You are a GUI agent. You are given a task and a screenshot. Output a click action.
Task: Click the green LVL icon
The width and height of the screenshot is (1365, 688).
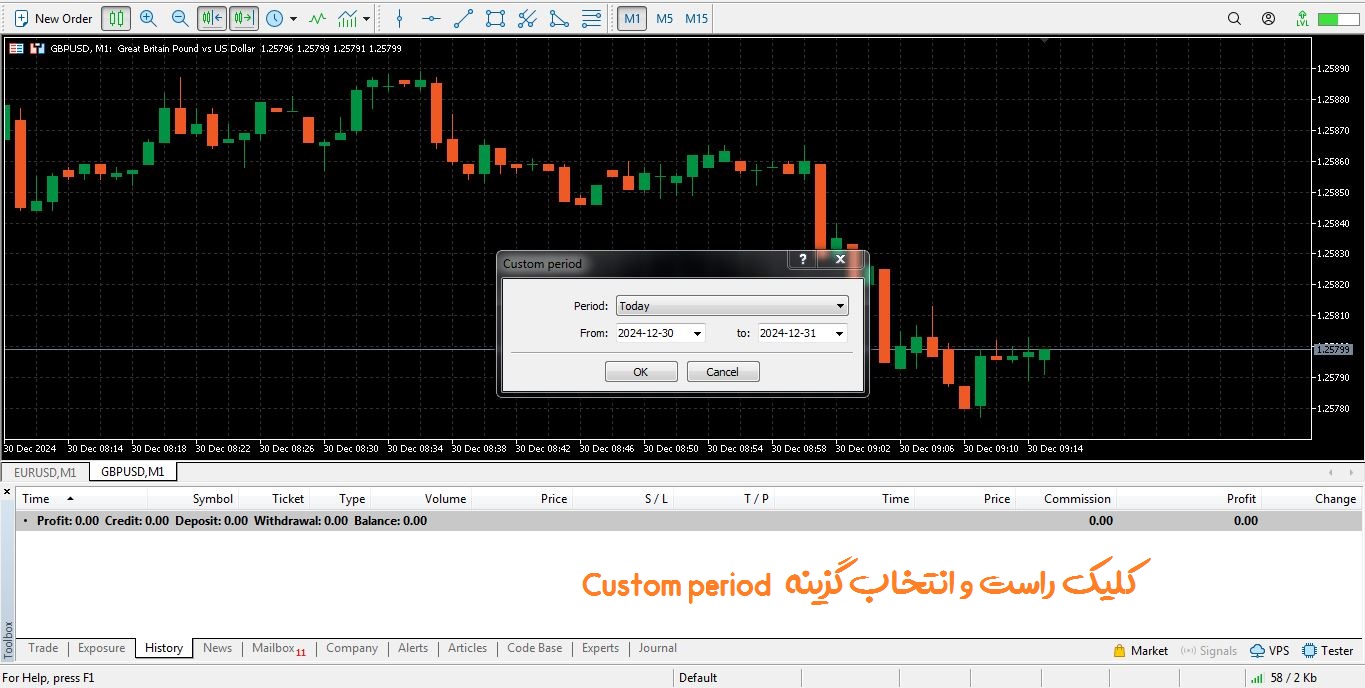[1302, 18]
